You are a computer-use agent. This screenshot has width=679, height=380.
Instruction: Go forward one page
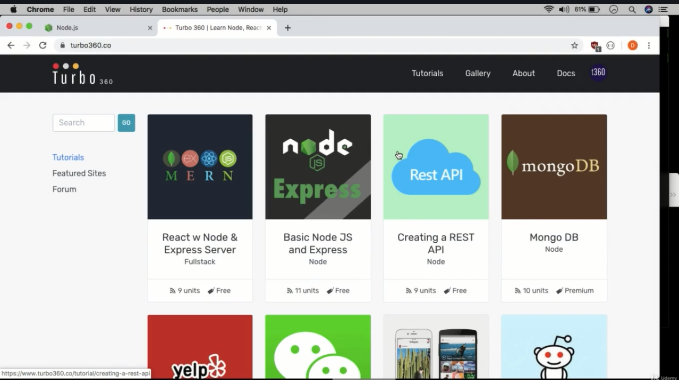(x=27, y=45)
